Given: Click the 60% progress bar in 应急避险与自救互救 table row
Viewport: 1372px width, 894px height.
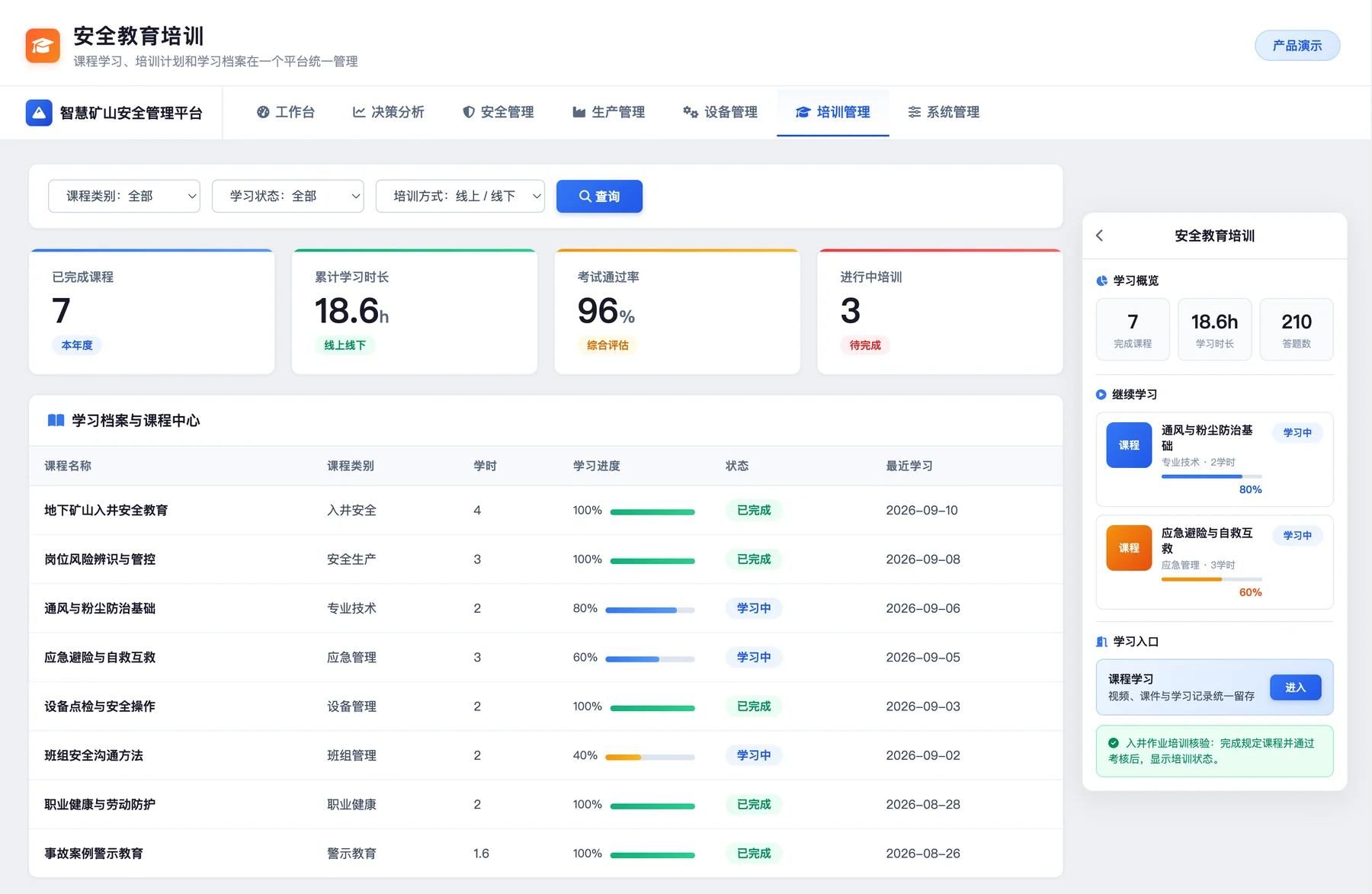Looking at the screenshot, I should click(650, 658).
